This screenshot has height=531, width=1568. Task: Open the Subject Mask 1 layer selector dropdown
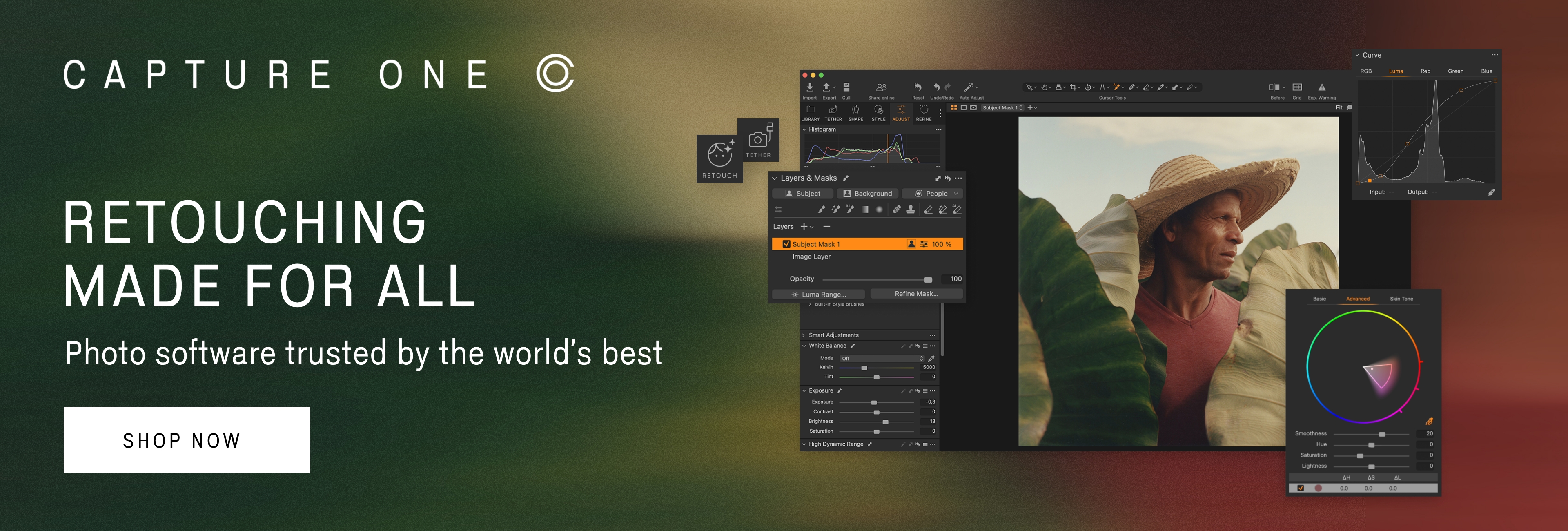tap(1002, 108)
